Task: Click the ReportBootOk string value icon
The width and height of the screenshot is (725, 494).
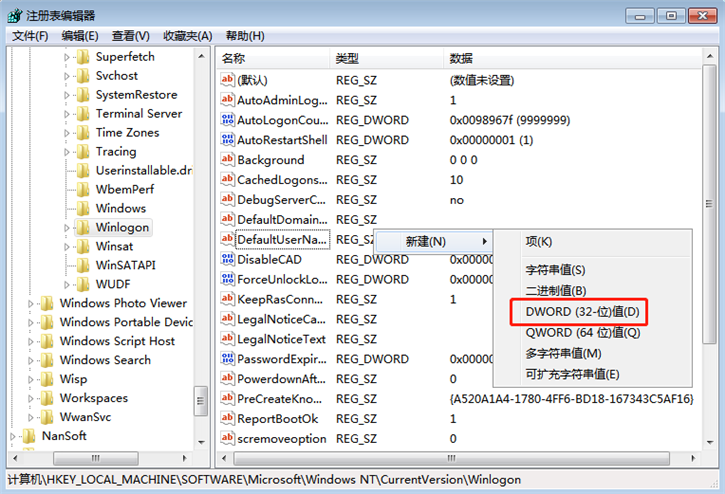Action: click(x=227, y=419)
